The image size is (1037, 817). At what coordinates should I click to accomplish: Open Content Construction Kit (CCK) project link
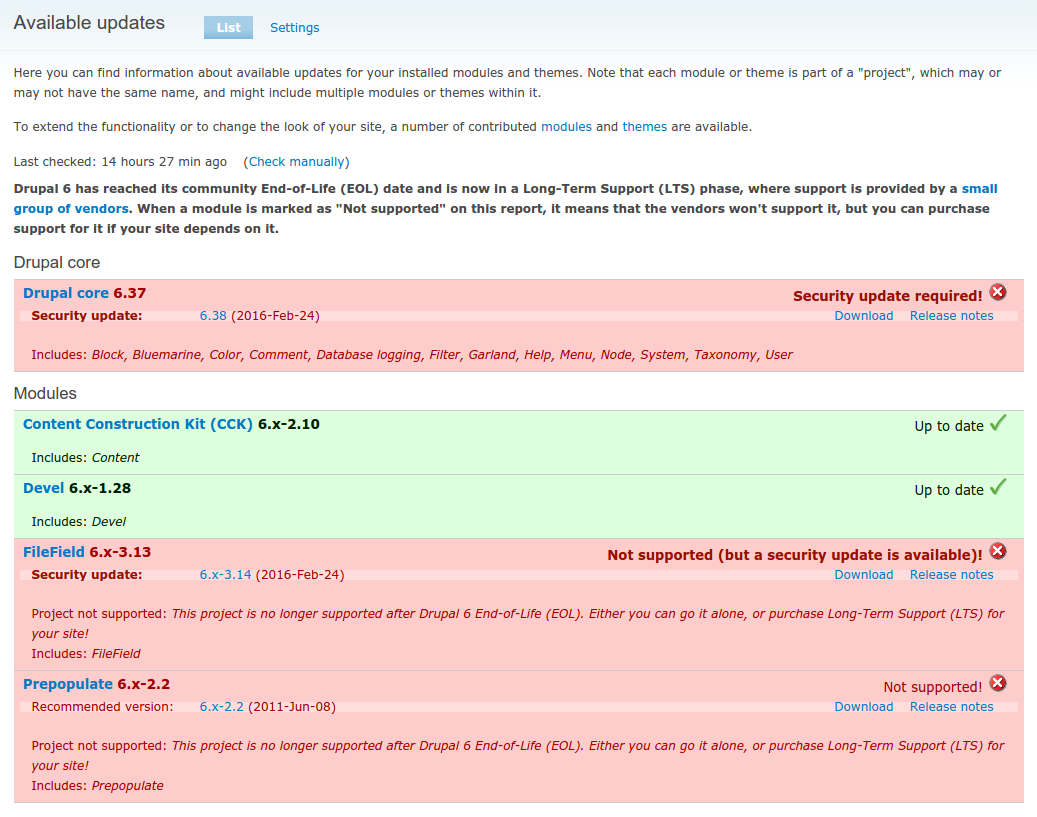tap(138, 424)
